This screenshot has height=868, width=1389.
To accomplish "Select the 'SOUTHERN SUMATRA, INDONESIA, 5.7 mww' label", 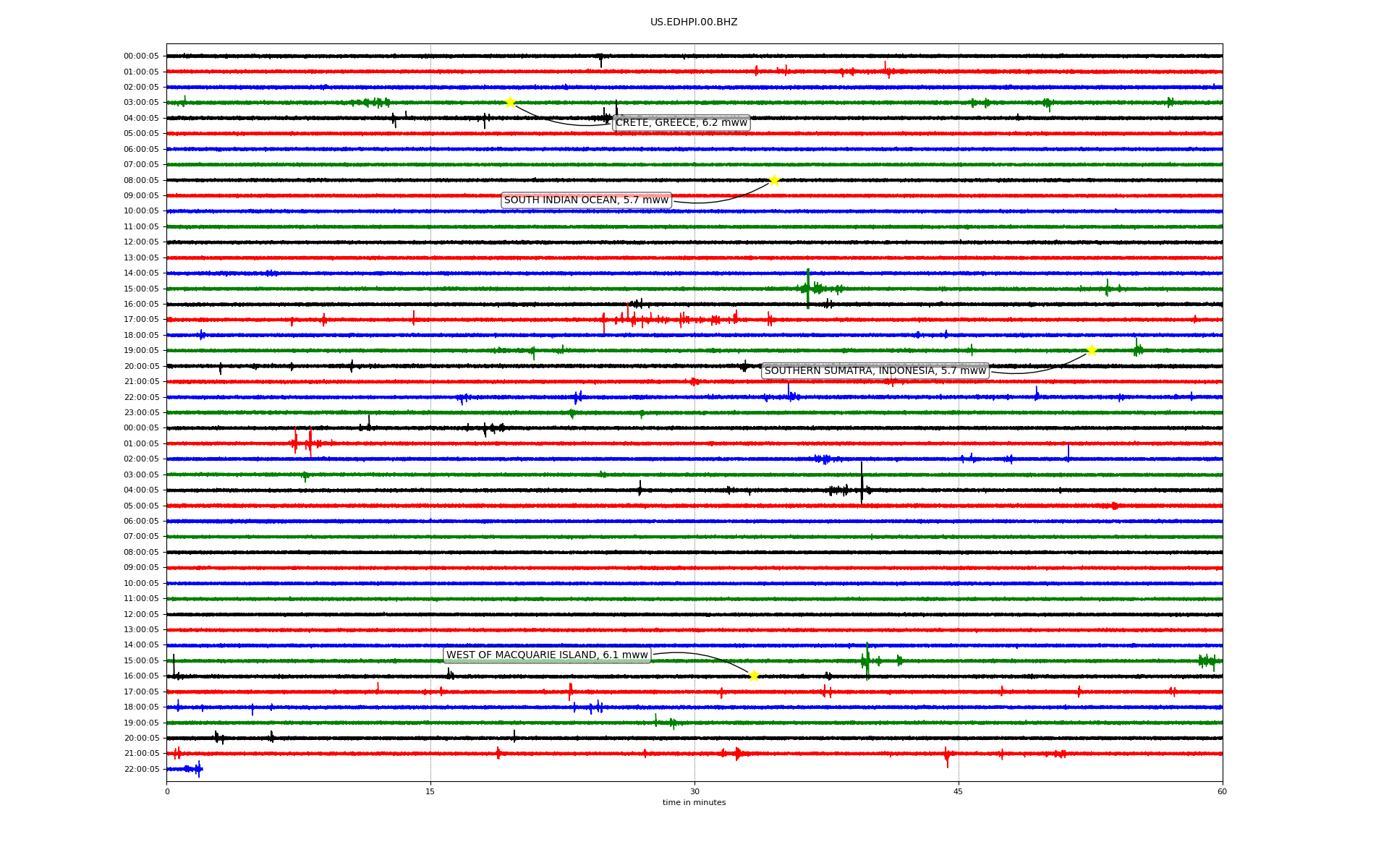I will click(x=875, y=371).
